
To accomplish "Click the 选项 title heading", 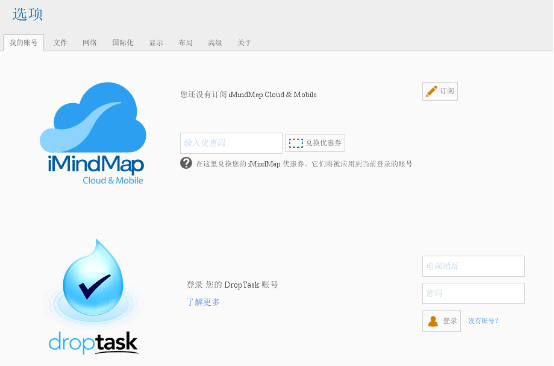I will pos(28,14).
